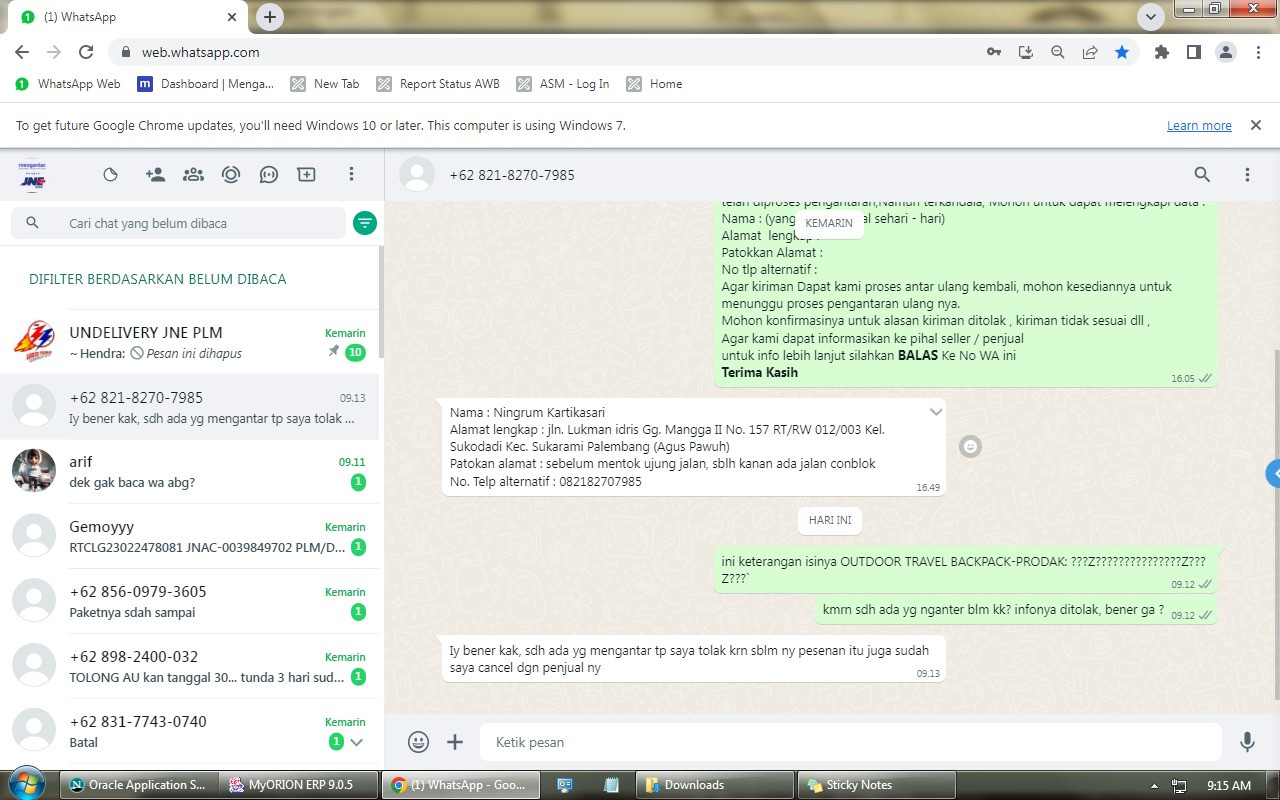
Task: Start a voice message with microphone
Action: pyautogui.click(x=1247, y=742)
